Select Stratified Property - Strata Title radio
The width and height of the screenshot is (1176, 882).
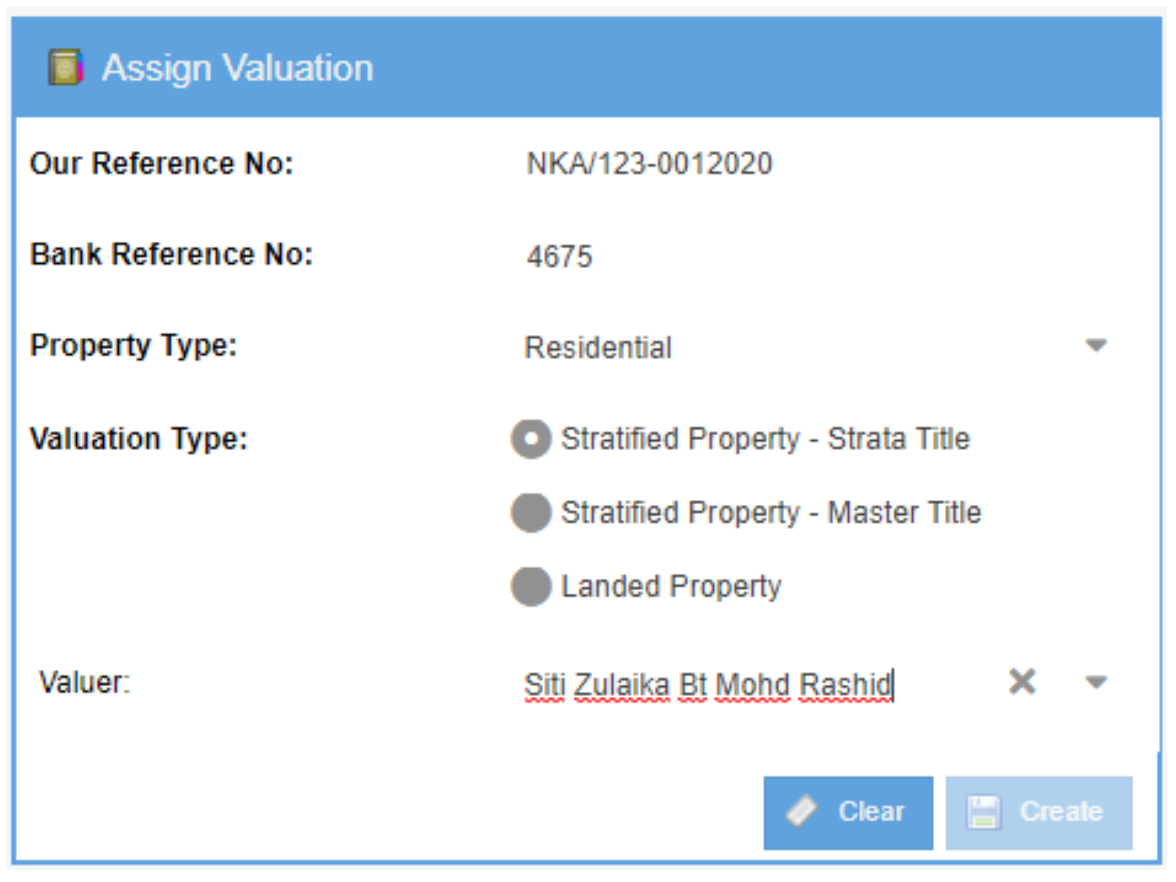531,439
